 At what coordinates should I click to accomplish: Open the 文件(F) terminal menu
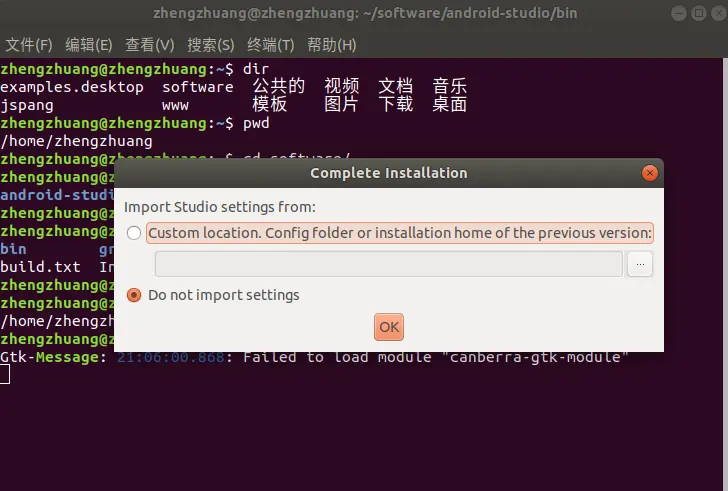pos(29,45)
